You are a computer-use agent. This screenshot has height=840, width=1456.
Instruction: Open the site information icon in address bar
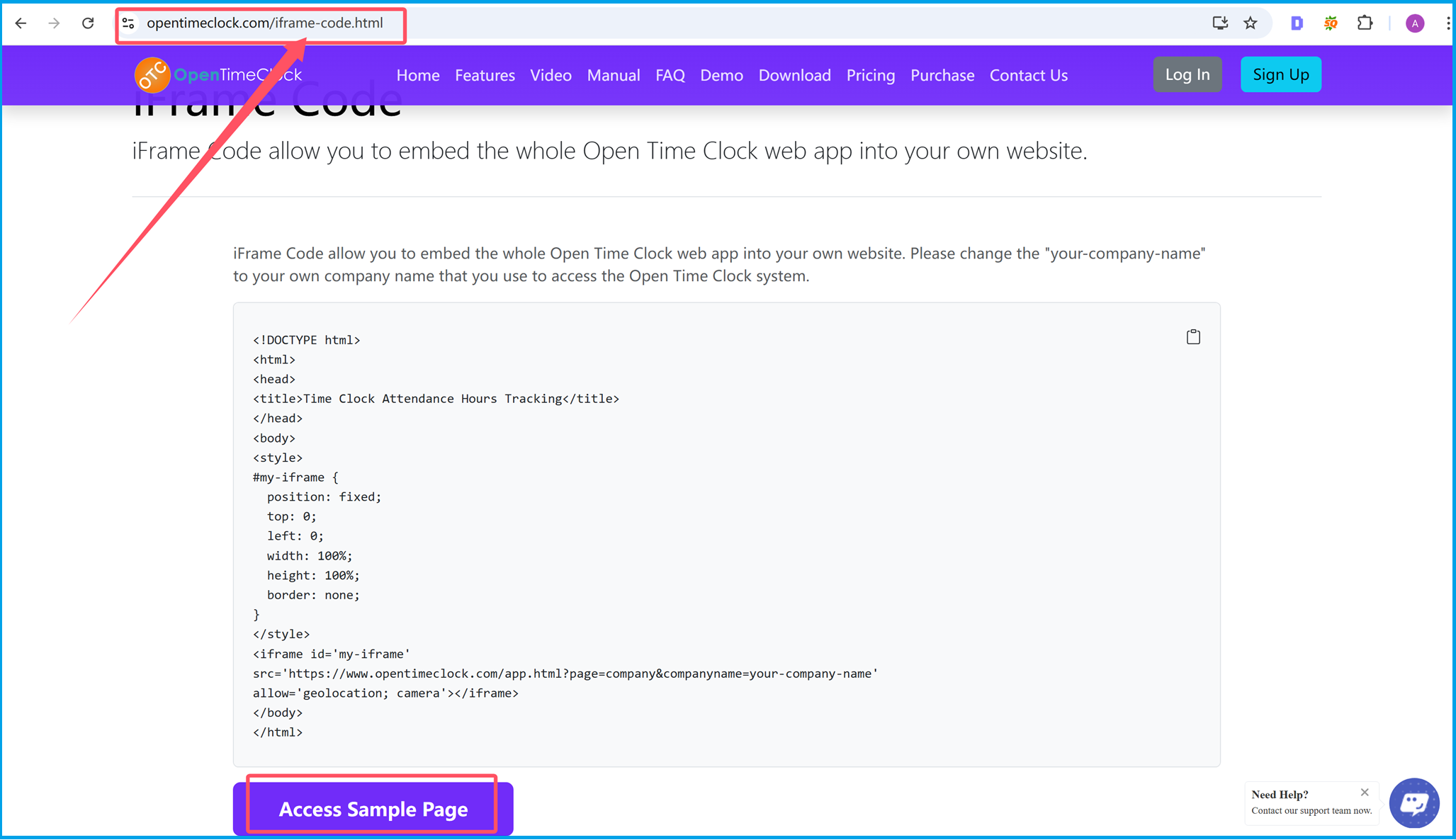click(x=128, y=23)
